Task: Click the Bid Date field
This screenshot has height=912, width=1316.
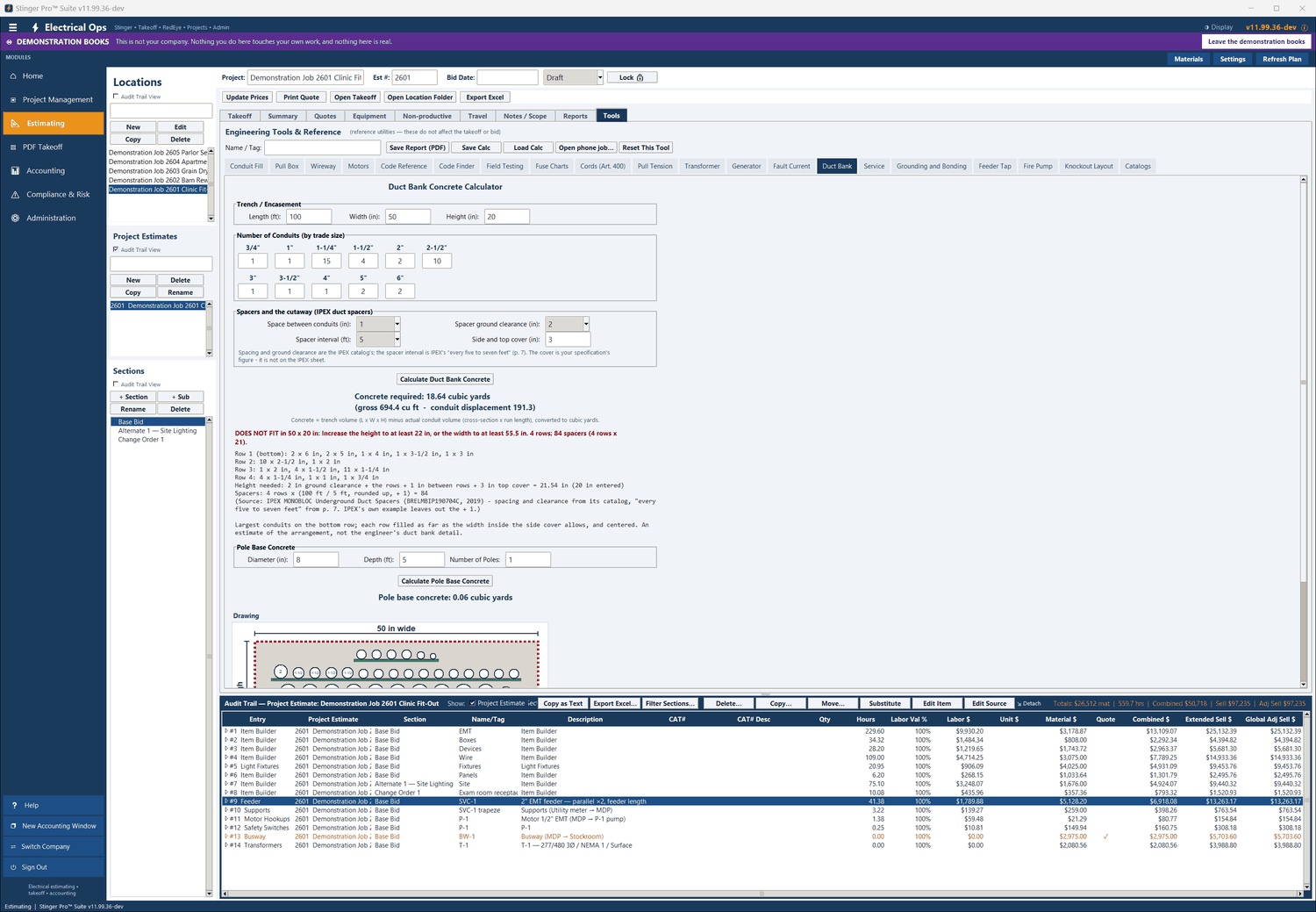Action: pyautogui.click(x=507, y=77)
